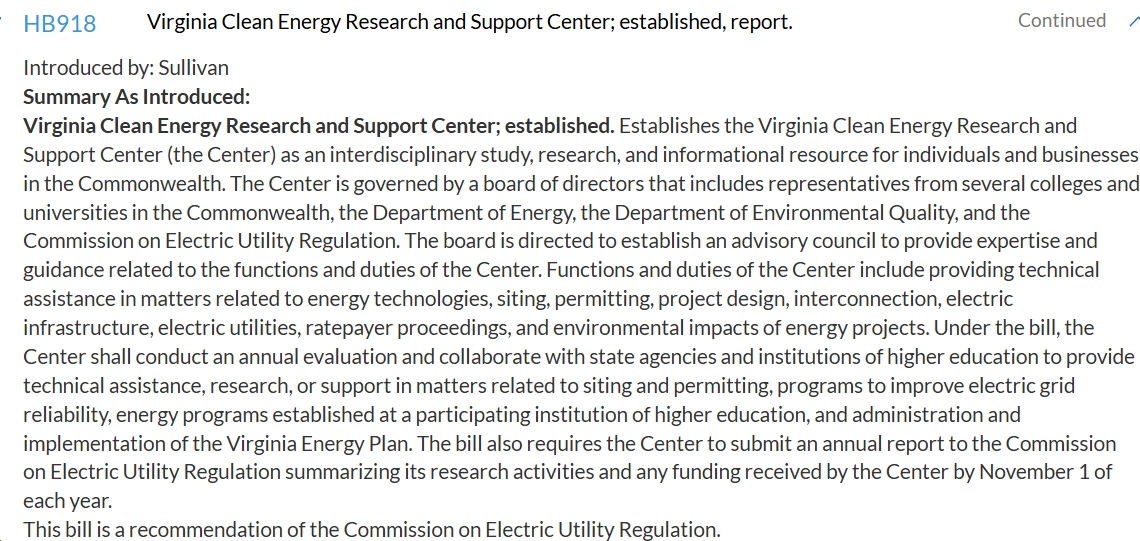Screen dimensions: 1140x541
Task: Click the words 'each year.' ending the summary
Action: (68, 501)
